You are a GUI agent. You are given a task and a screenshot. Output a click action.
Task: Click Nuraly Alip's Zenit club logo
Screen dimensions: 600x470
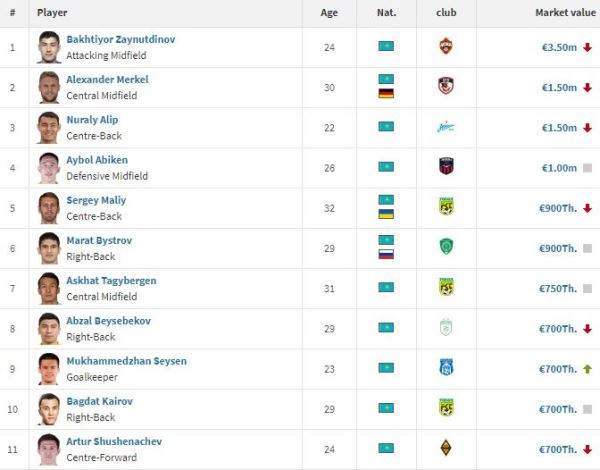click(446, 127)
